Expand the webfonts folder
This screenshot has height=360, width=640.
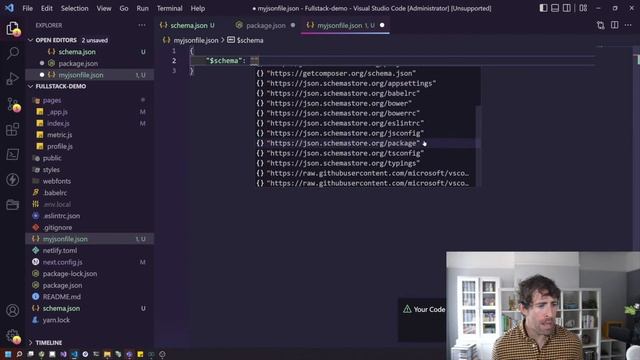89,181
